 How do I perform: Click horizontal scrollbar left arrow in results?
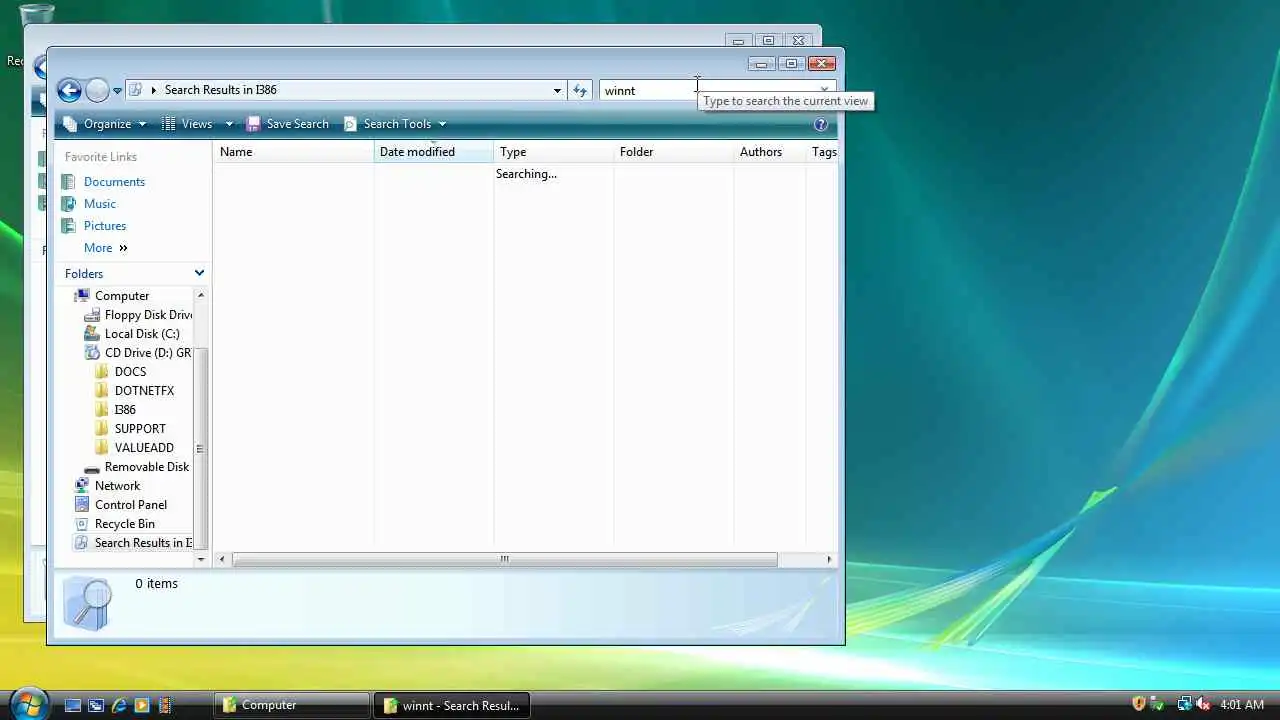(222, 560)
